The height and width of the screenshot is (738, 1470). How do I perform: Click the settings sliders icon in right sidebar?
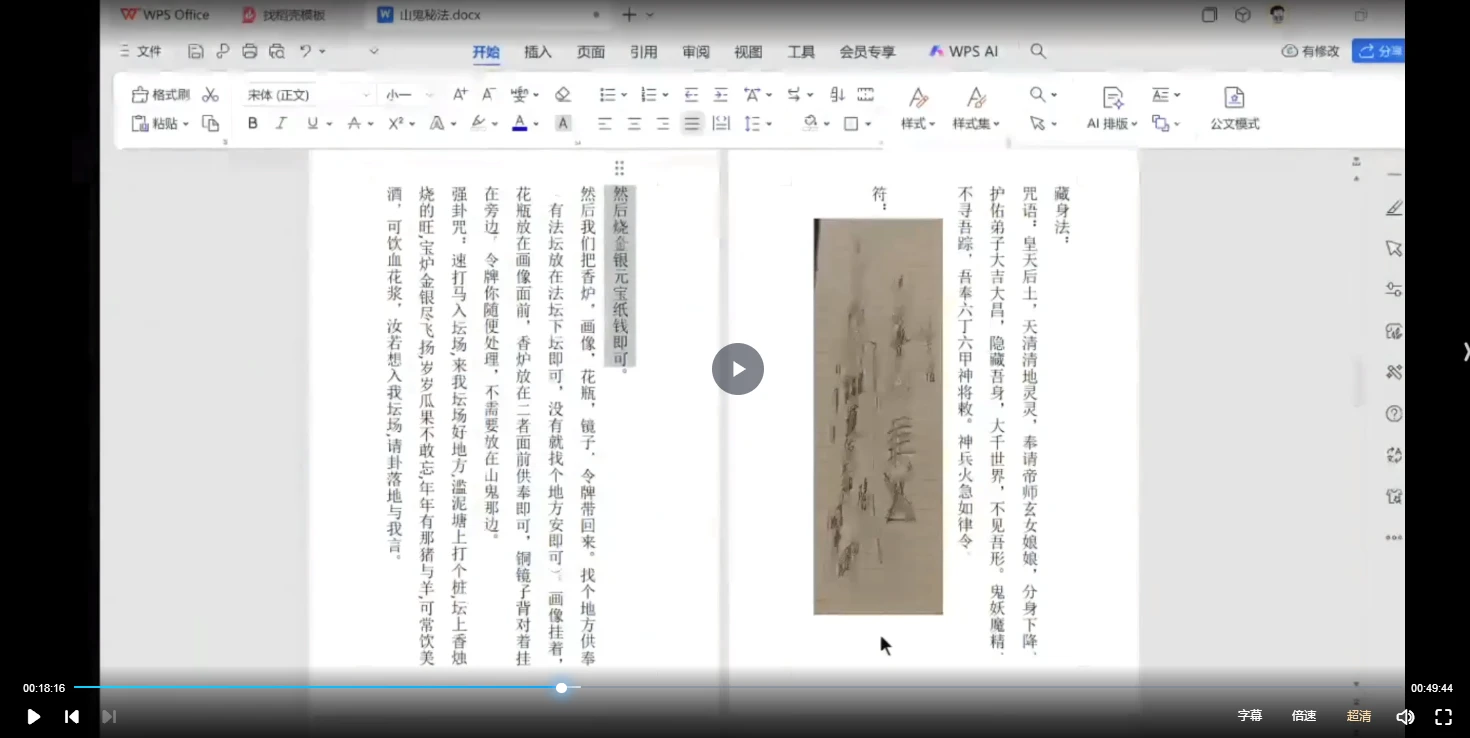(x=1394, y=289)
